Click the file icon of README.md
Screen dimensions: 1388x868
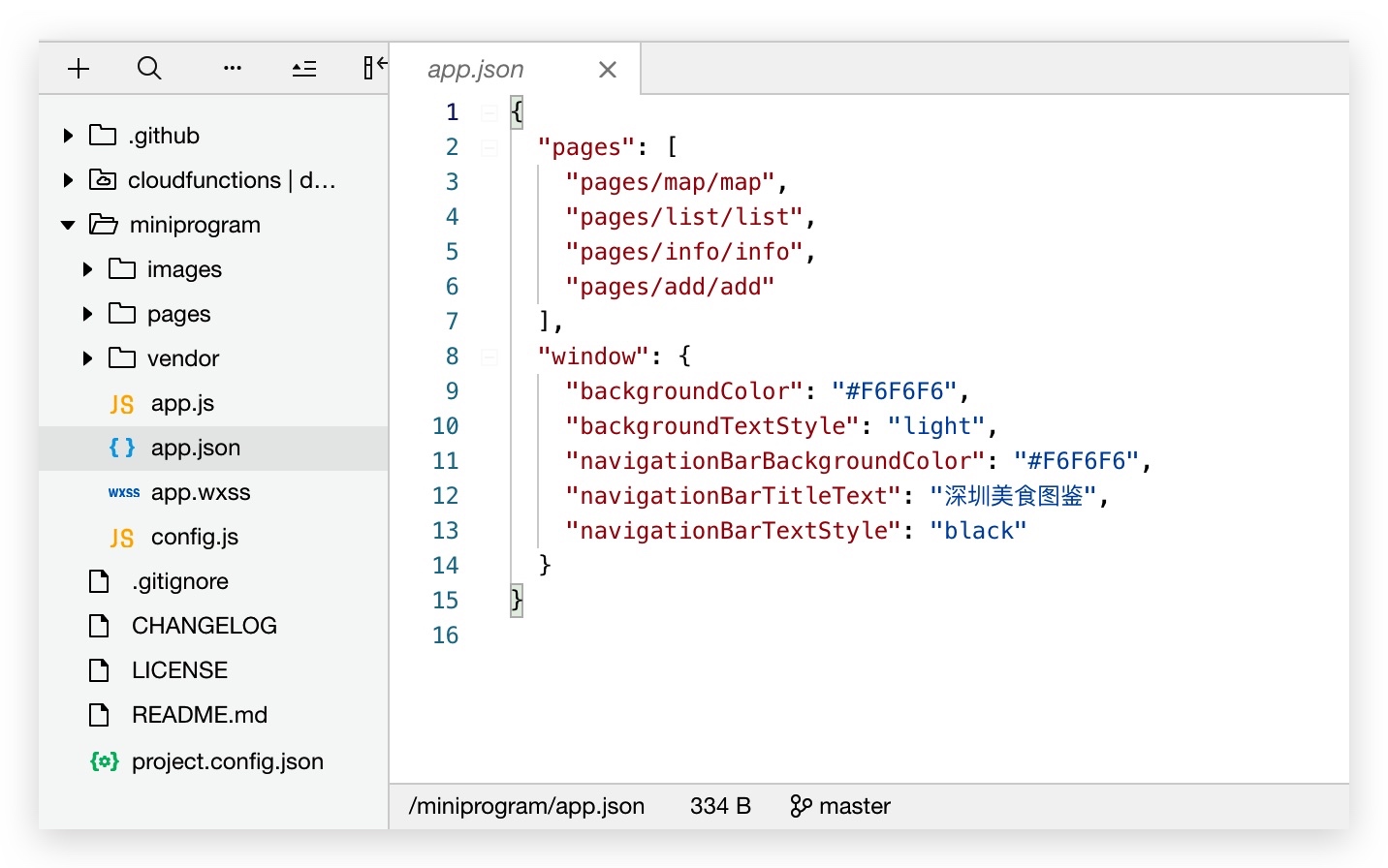(99, 715)
